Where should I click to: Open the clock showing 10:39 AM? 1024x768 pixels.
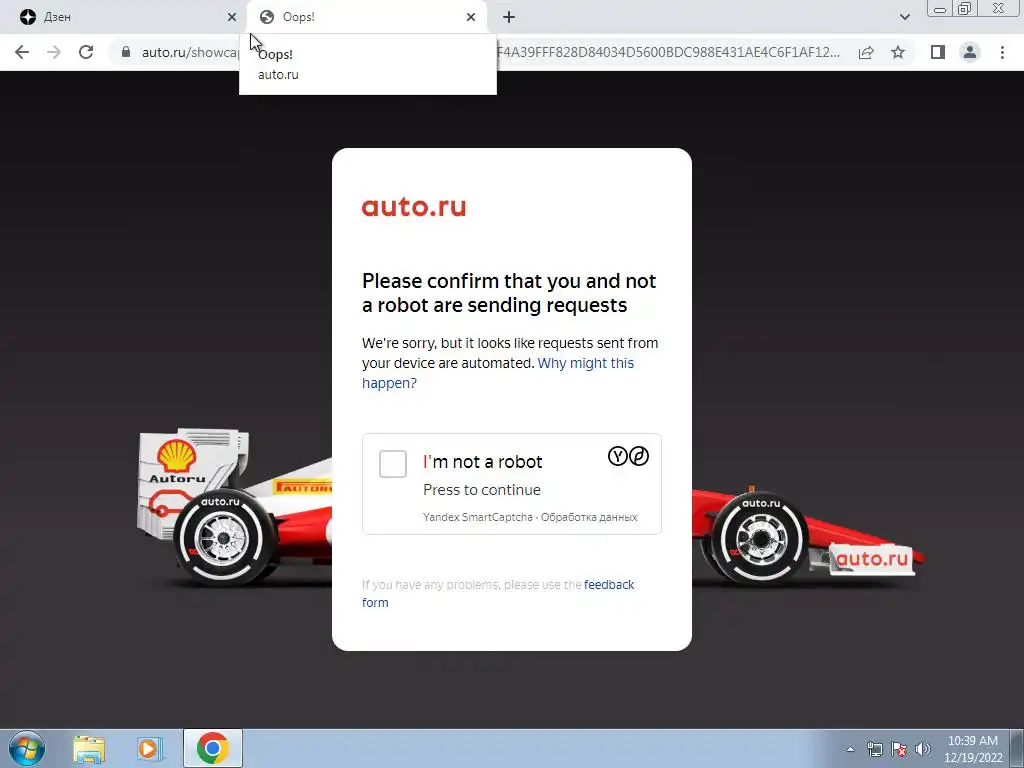(x=972, y=749)
